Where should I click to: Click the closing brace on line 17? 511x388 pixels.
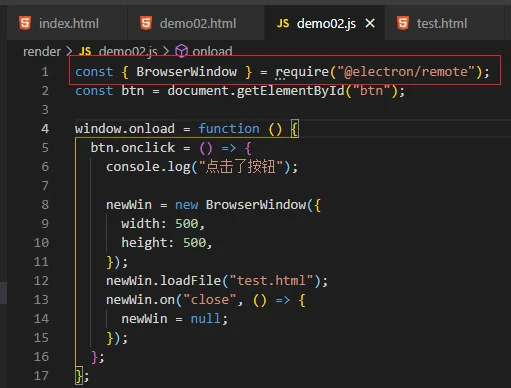(x=79, y=376)
